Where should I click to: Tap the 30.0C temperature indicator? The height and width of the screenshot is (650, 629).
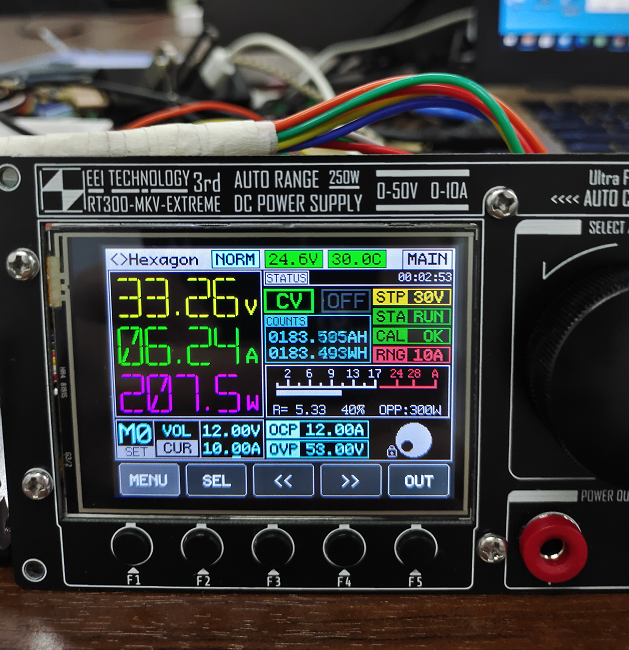pyautogui.click(x=357, y=260)
